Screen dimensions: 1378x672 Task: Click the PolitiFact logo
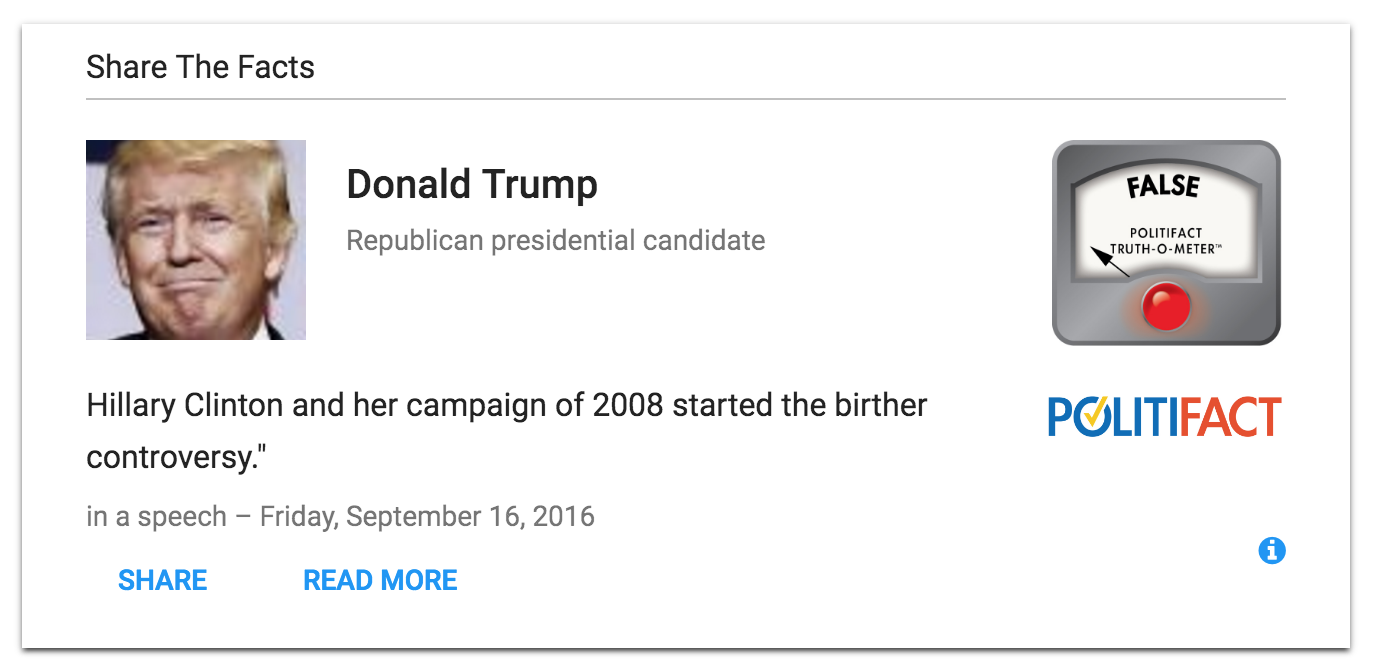click(1165, 417)
